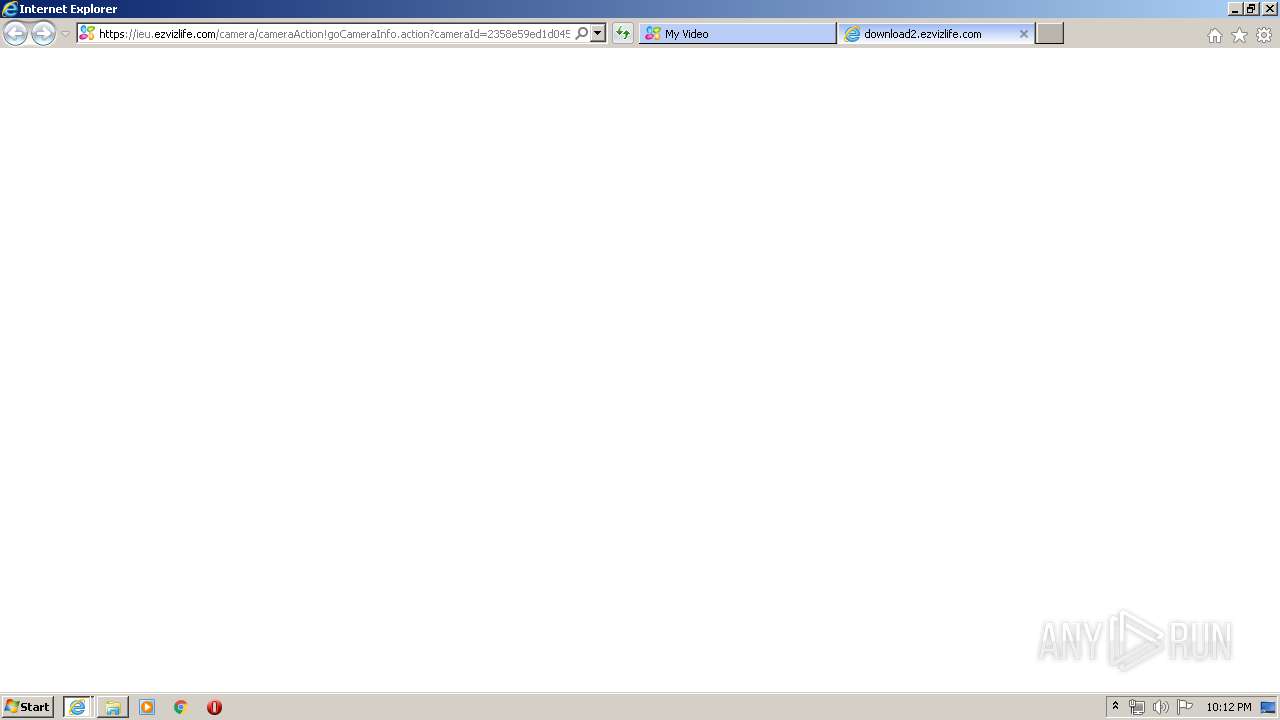Click the ezvizlife URL address field
The image size is (1280, 720).
334,33
